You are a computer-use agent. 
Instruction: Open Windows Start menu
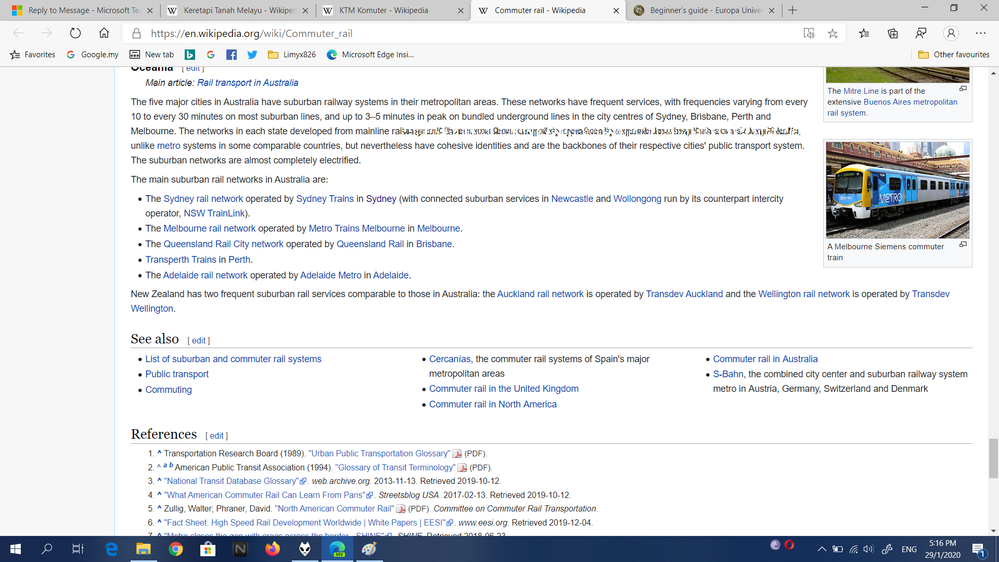[15, 549]
